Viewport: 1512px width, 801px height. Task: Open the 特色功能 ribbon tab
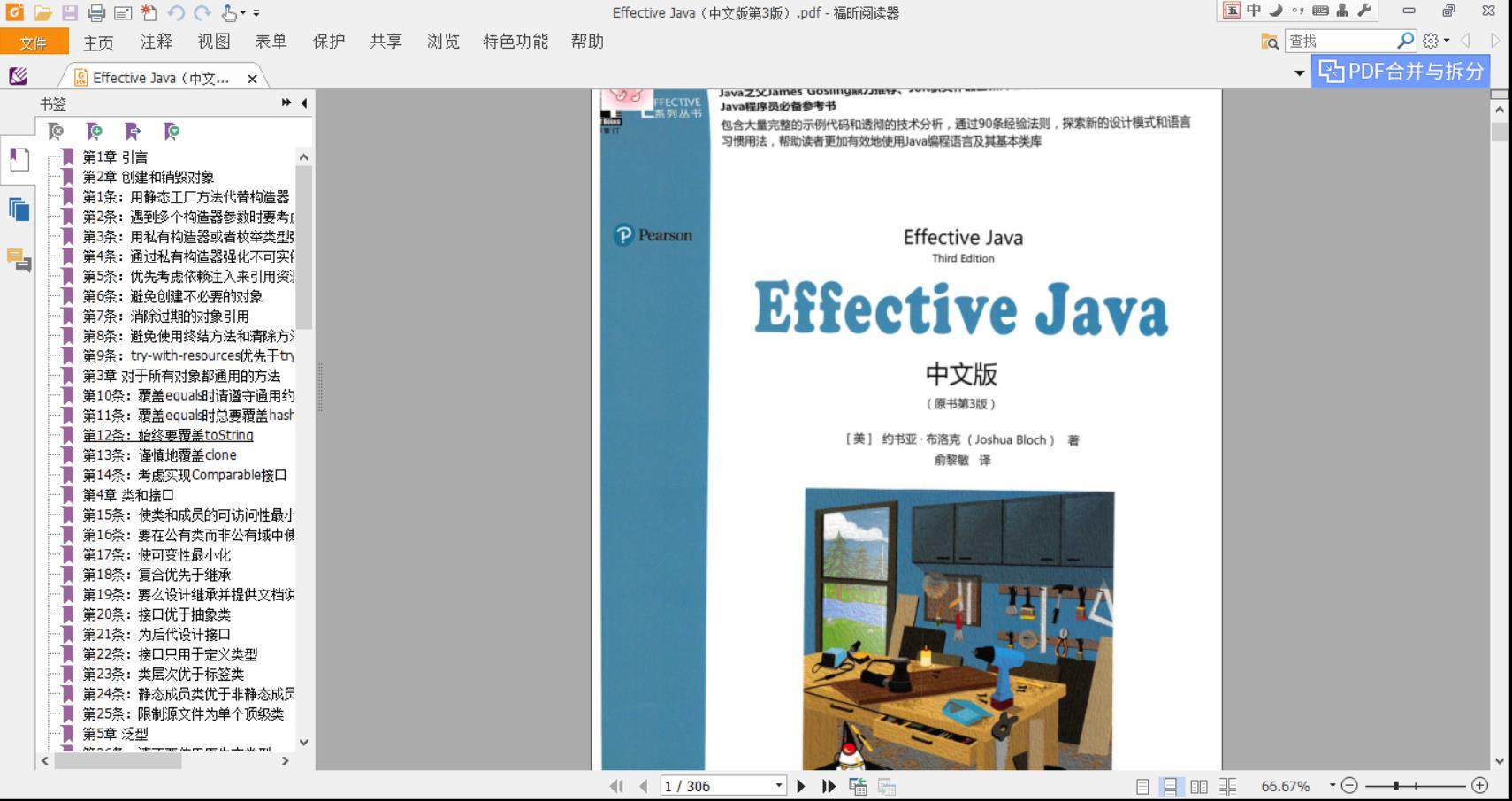pyautogui.click(x=515, y=42)
